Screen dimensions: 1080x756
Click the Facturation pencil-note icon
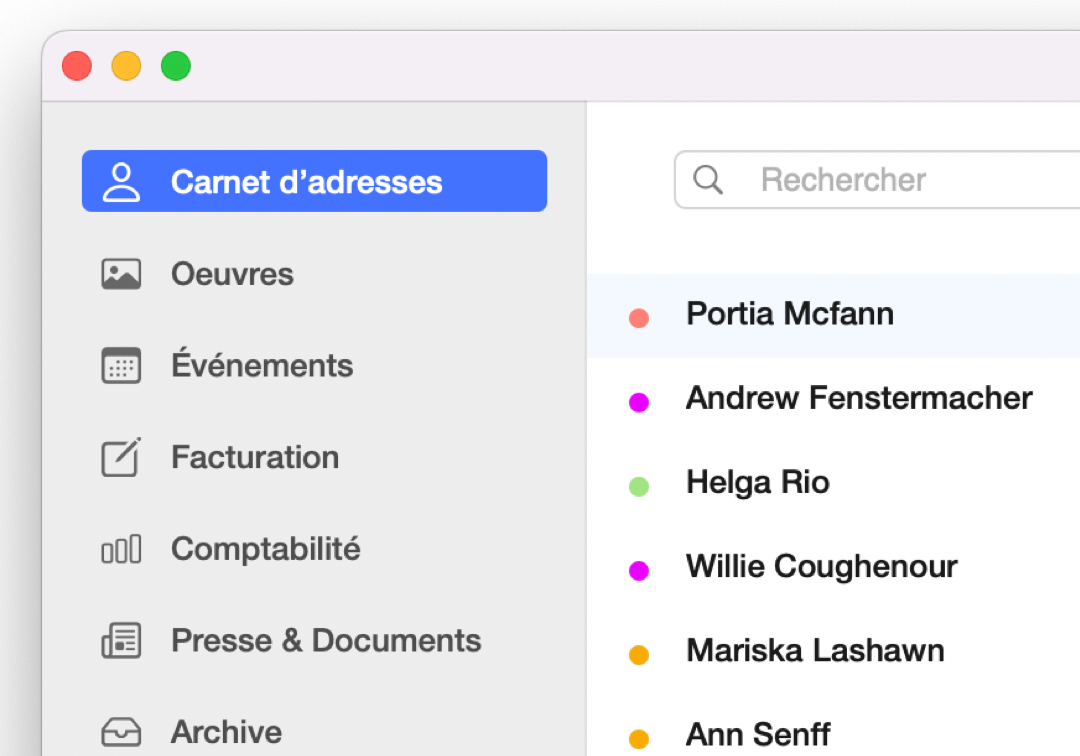[121, 457]
